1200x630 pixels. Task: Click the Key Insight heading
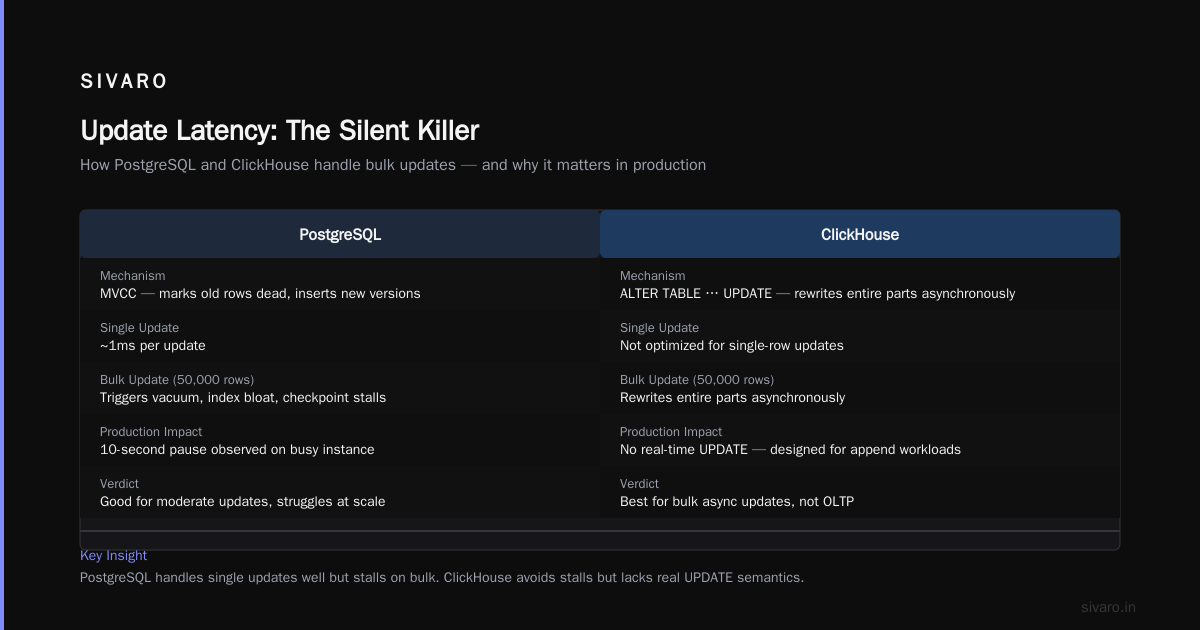114,556
